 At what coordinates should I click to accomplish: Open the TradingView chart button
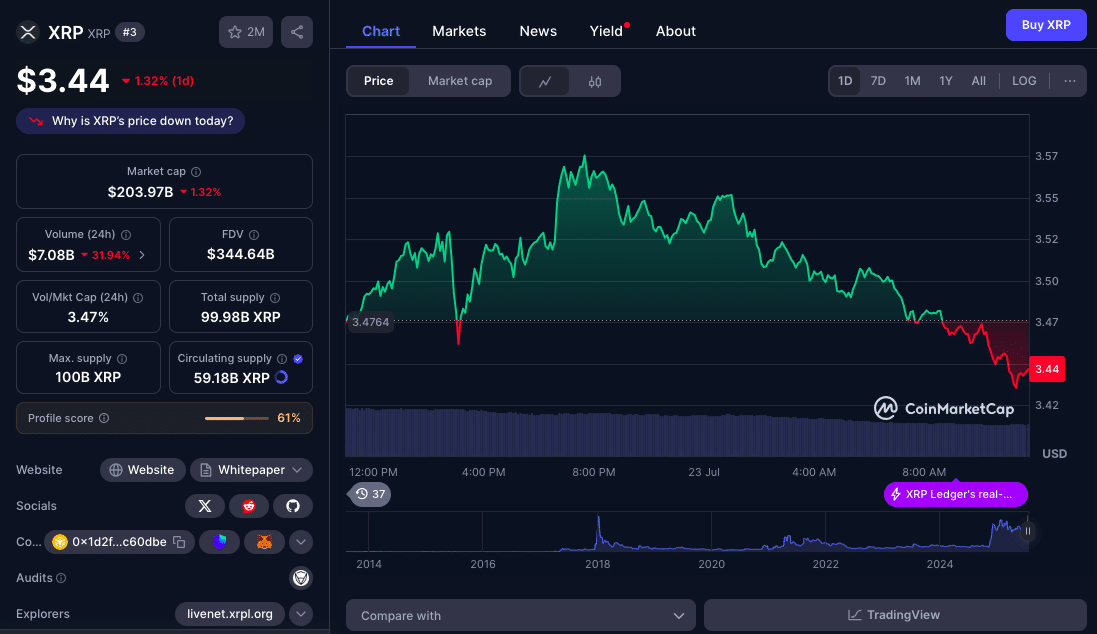[x=895, y=615]
